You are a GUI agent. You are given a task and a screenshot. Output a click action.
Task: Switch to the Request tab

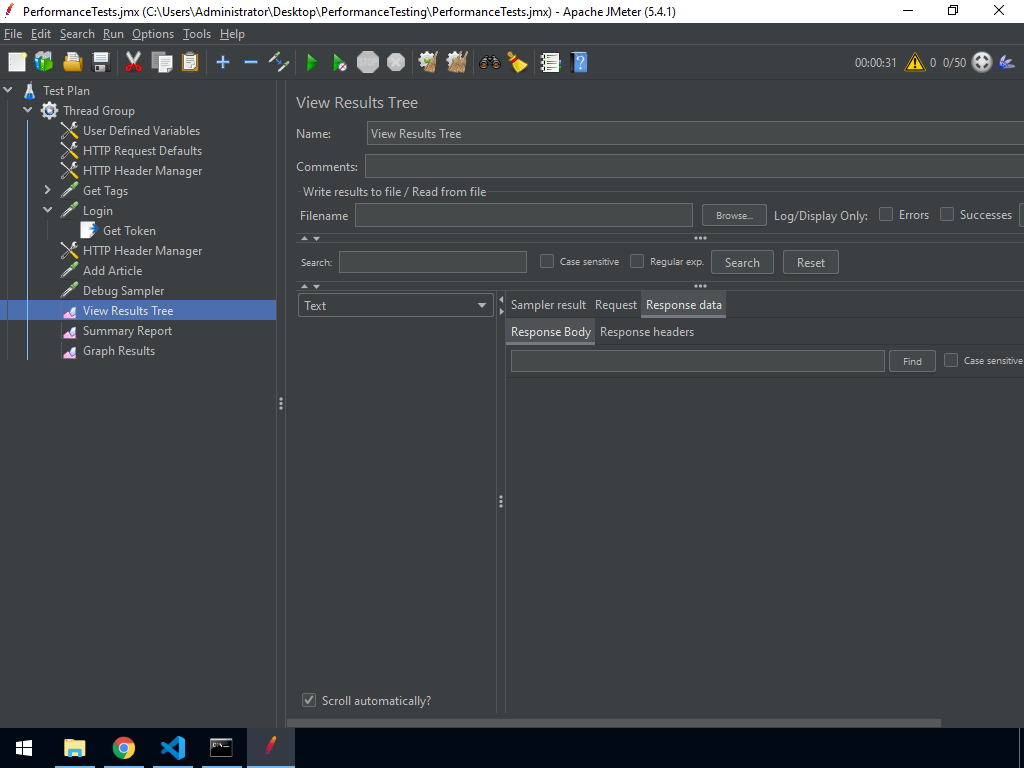point(615,305)
